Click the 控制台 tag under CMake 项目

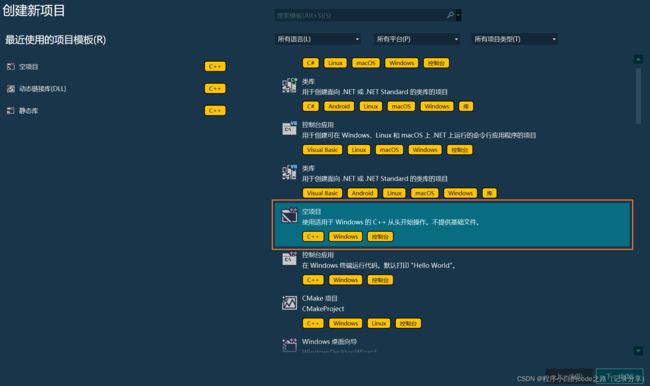[x=408, y=323]
